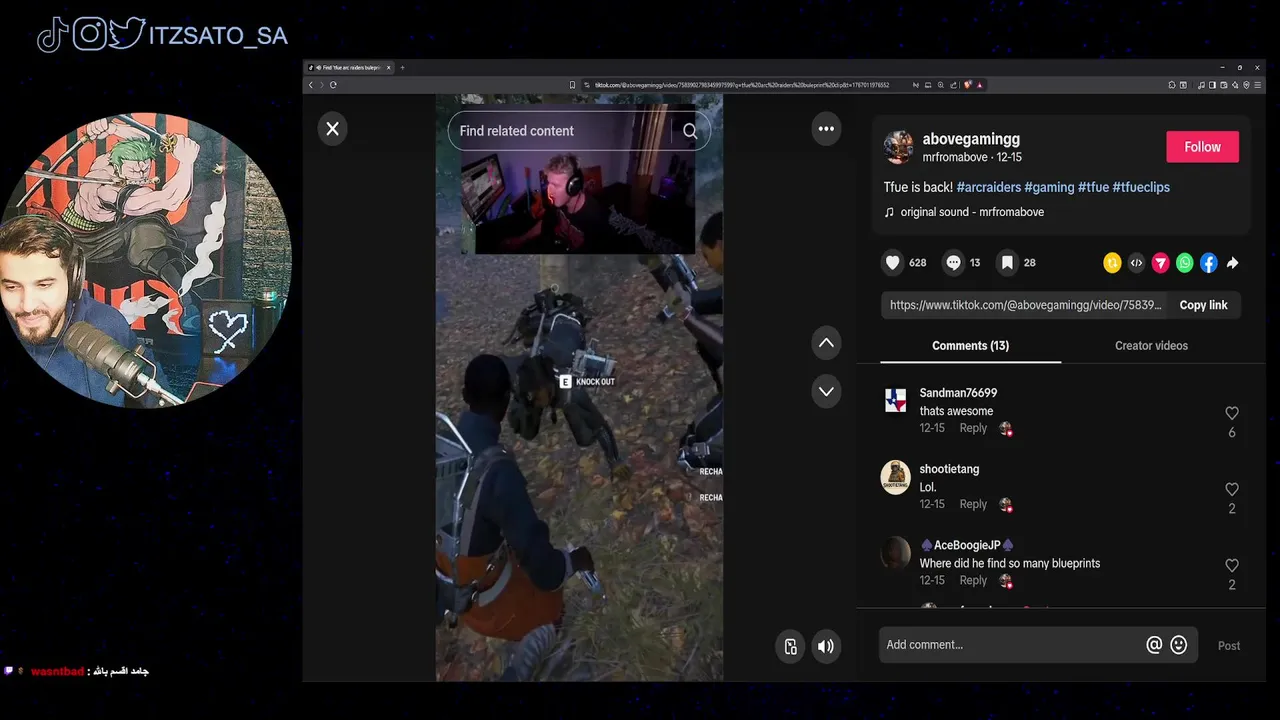1280x720 pixels.
Task: Share the video to WhatsApp
Action: (x=1184, y=263)
